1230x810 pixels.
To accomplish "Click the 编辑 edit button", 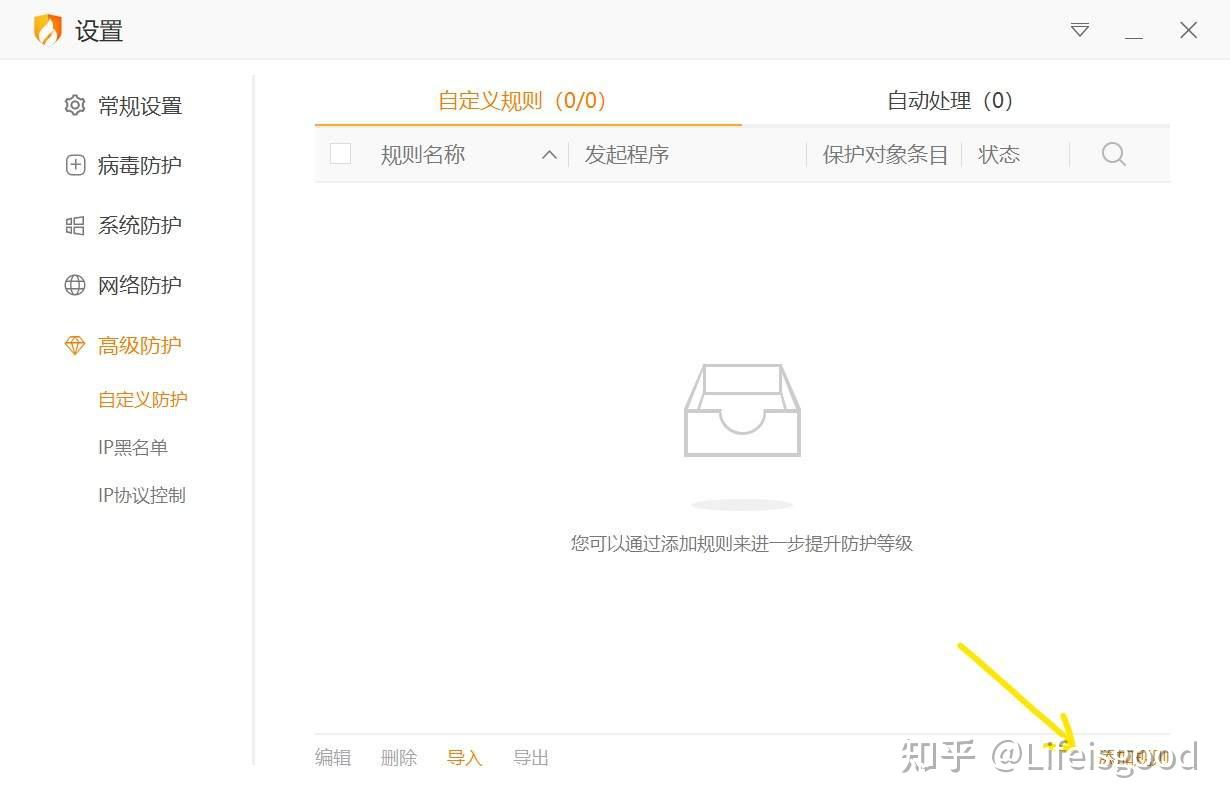I will pyautogui.click(x=333, y=758).
